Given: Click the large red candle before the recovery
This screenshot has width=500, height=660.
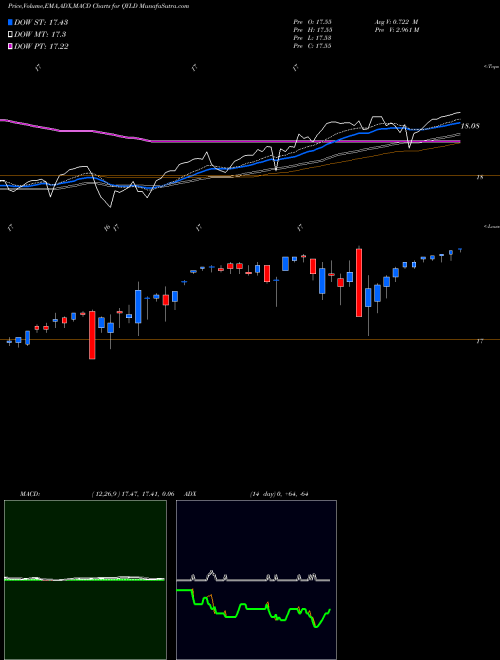Looking at the screenshot, I should [359, 282].
